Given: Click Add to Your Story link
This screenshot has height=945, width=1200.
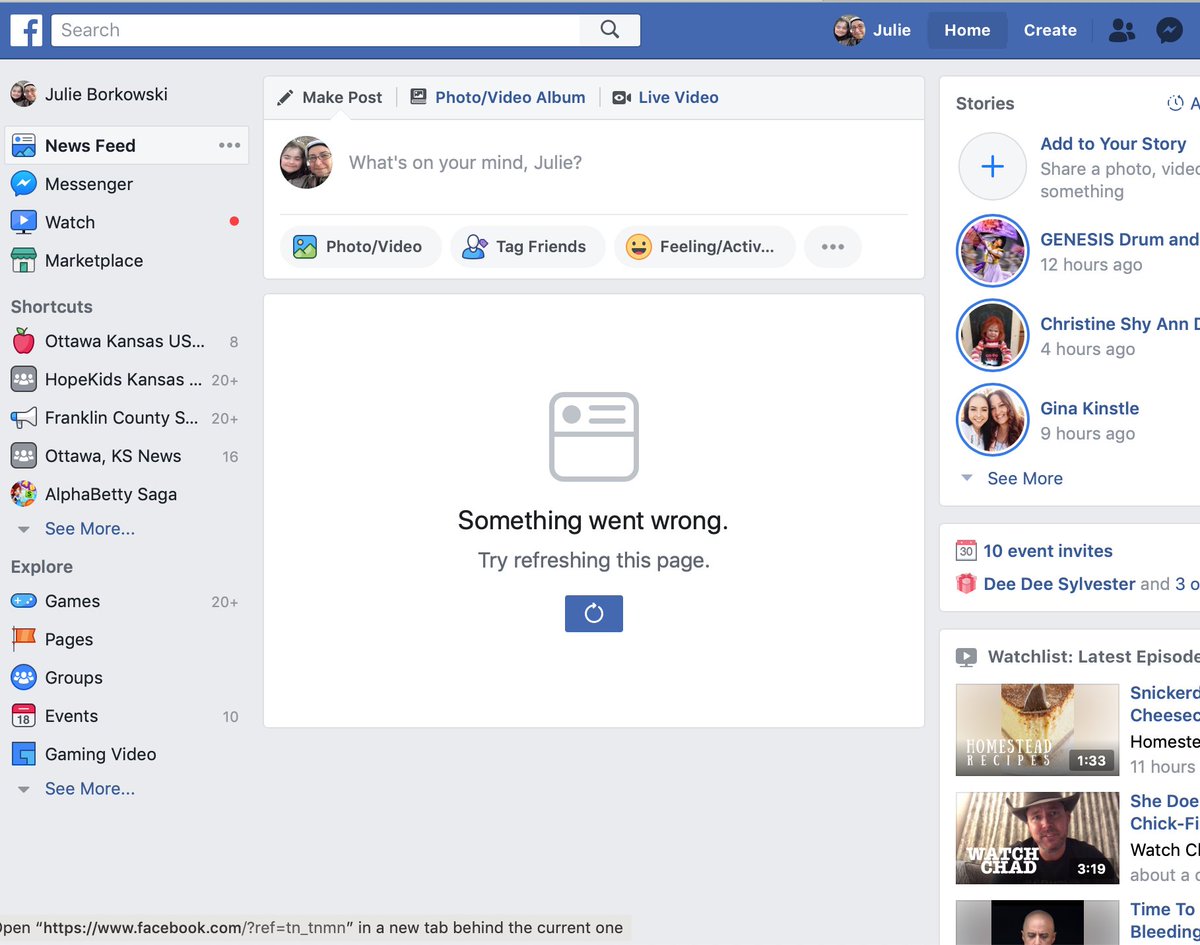Looking at the screenshot, I should point(1113,144).
